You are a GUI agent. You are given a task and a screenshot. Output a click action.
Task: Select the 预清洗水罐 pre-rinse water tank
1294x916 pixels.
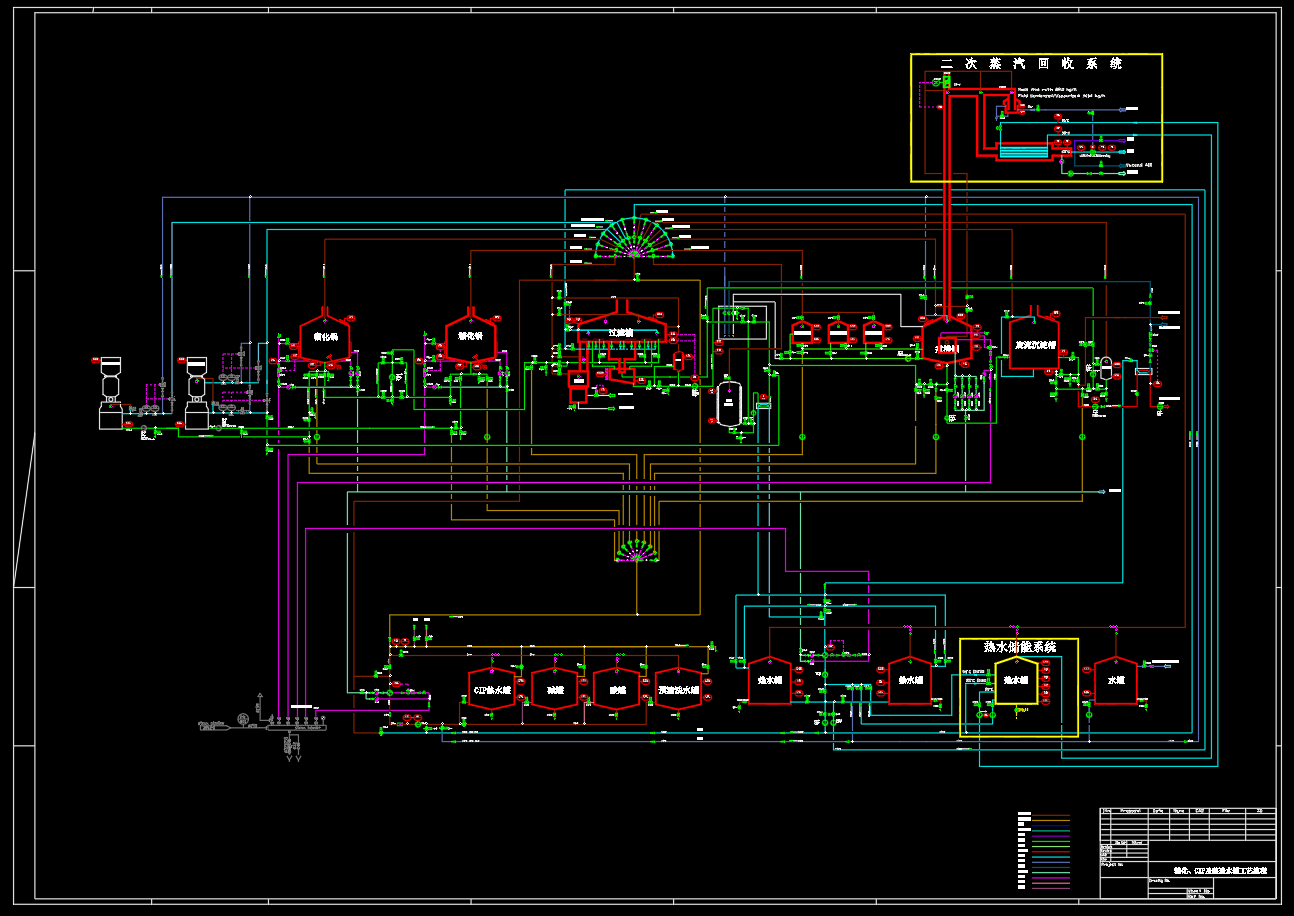[x=678, y=689]
